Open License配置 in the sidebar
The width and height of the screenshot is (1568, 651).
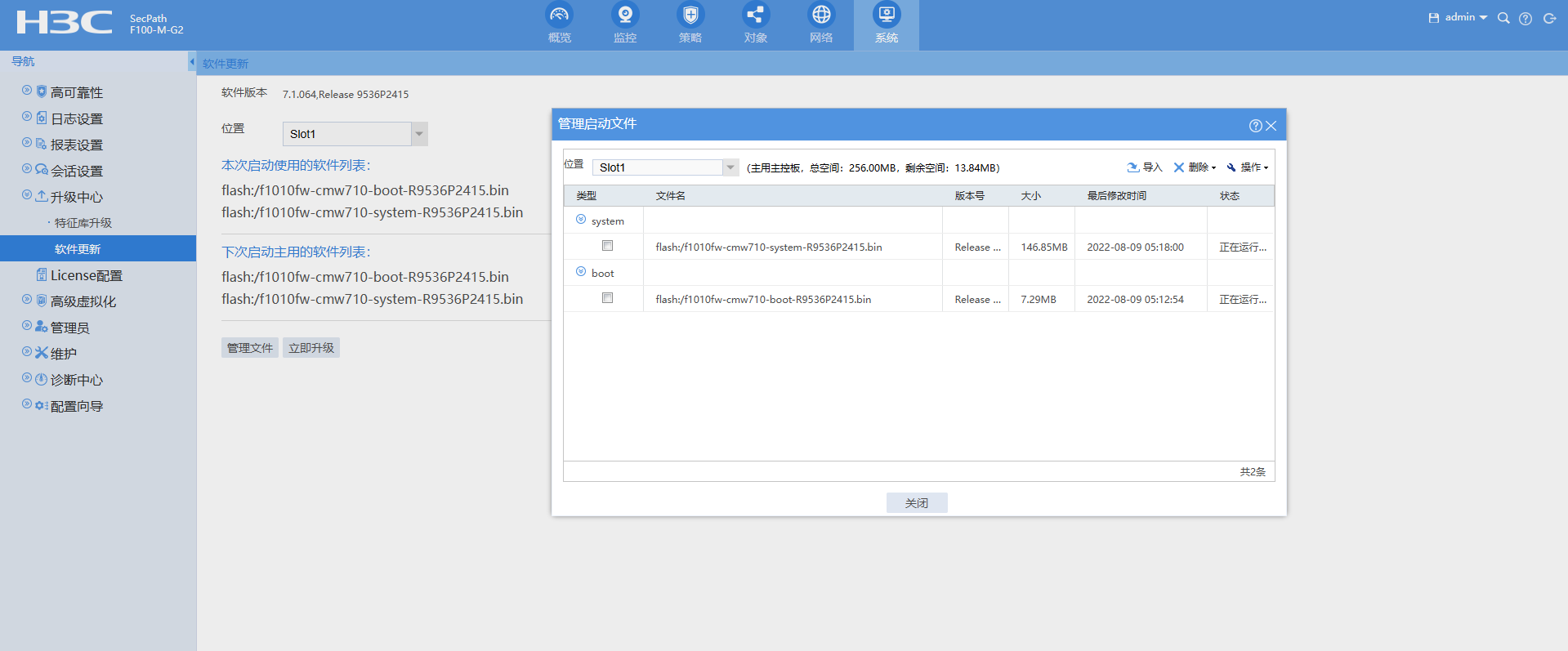[x=86, y=275]
